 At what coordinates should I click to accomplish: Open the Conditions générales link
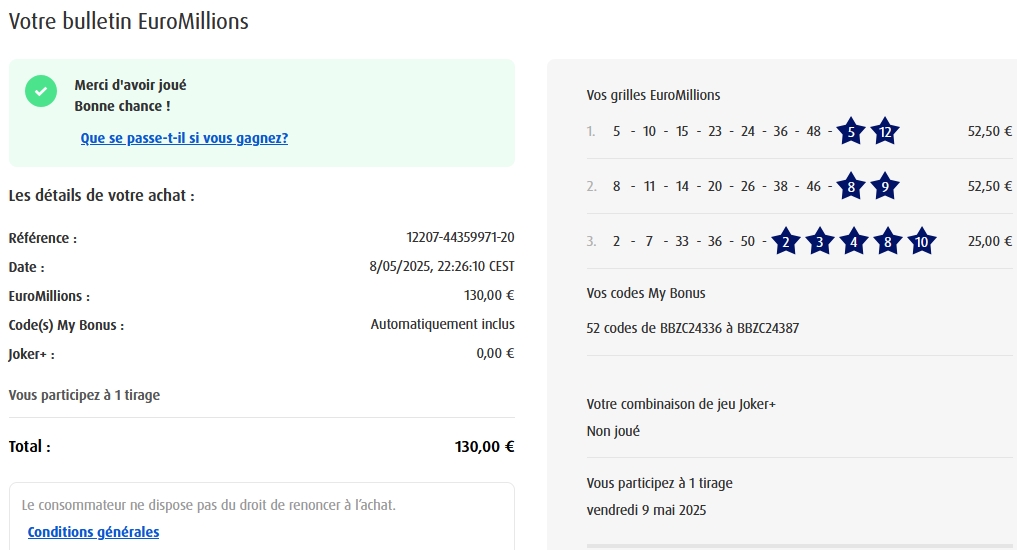pos(93,532)
